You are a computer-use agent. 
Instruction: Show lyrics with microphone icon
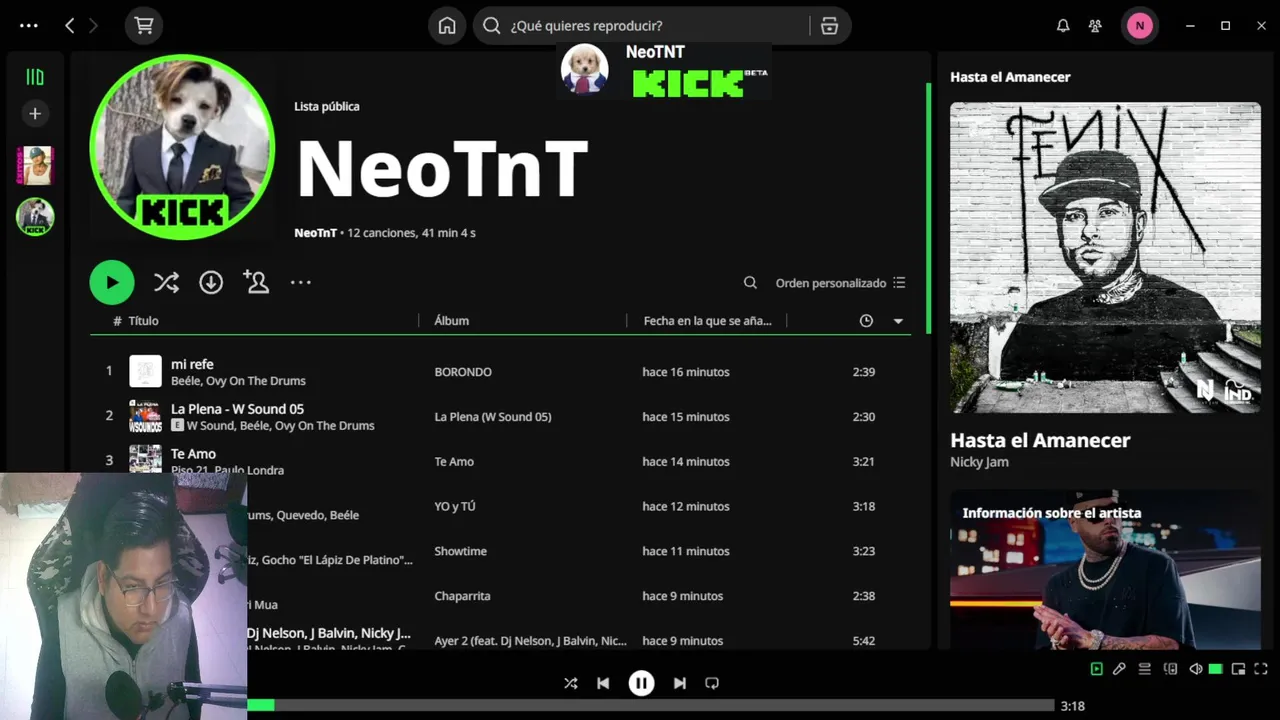tap(1120, 669)
